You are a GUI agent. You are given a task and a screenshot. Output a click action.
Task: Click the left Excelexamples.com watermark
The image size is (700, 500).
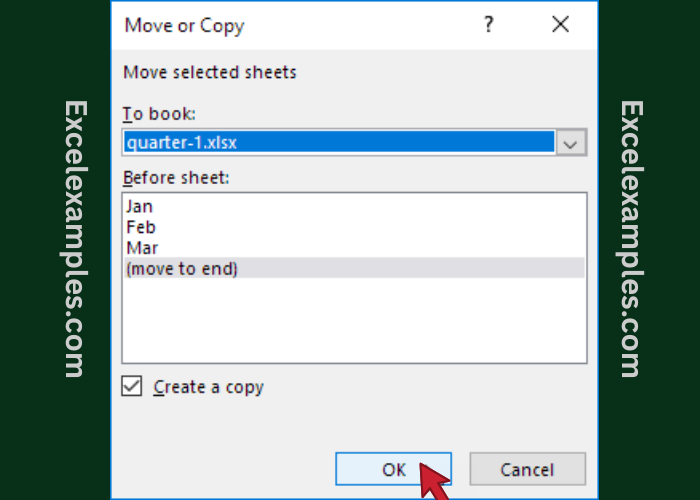75,238
